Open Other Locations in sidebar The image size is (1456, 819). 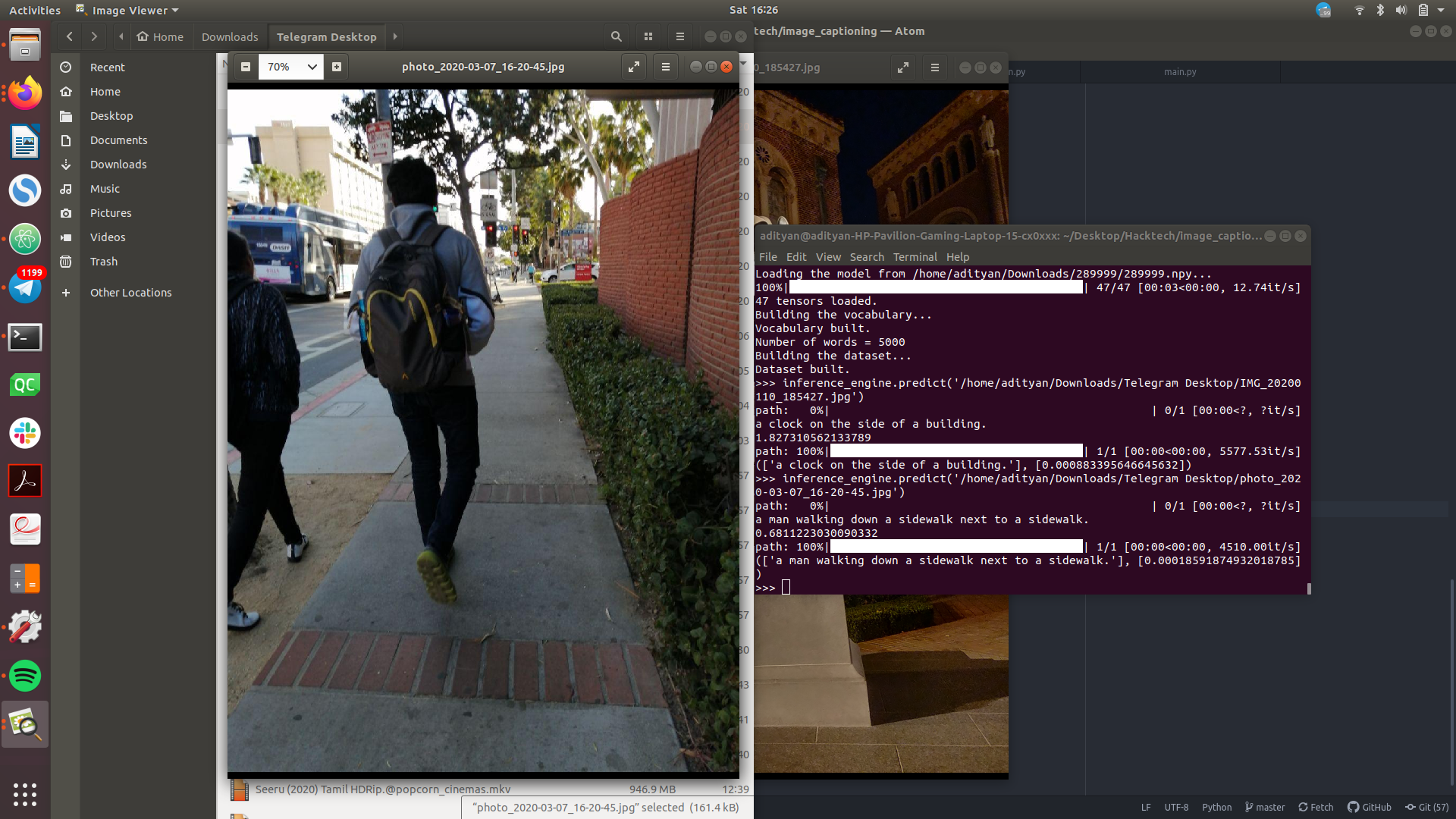(130, 293)
